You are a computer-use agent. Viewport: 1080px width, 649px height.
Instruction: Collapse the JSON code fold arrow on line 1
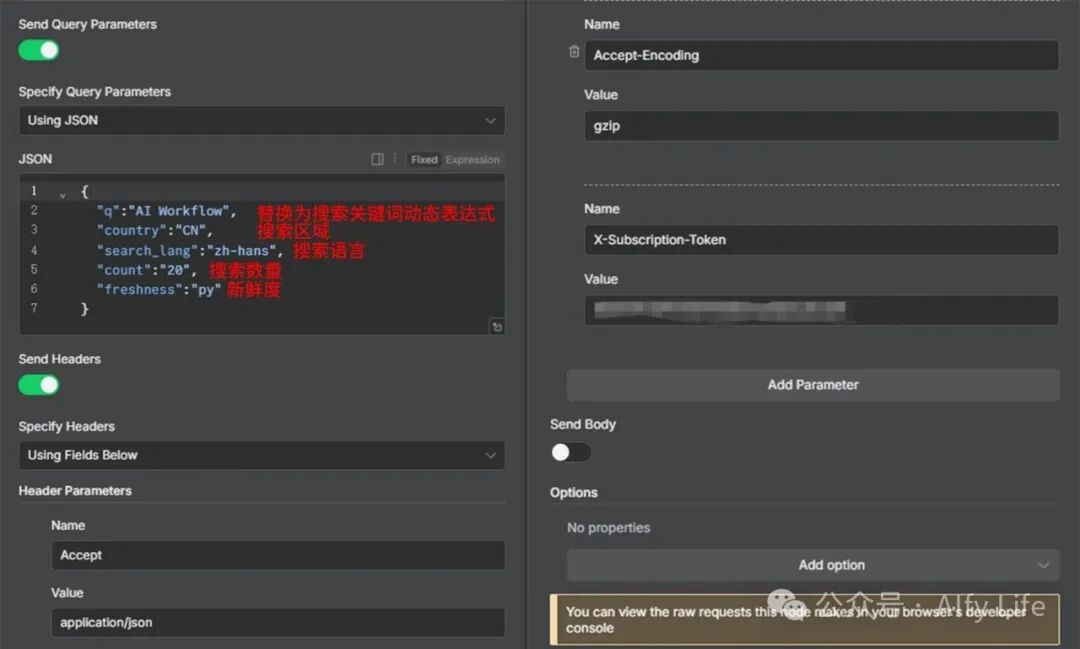coord(63,195)
